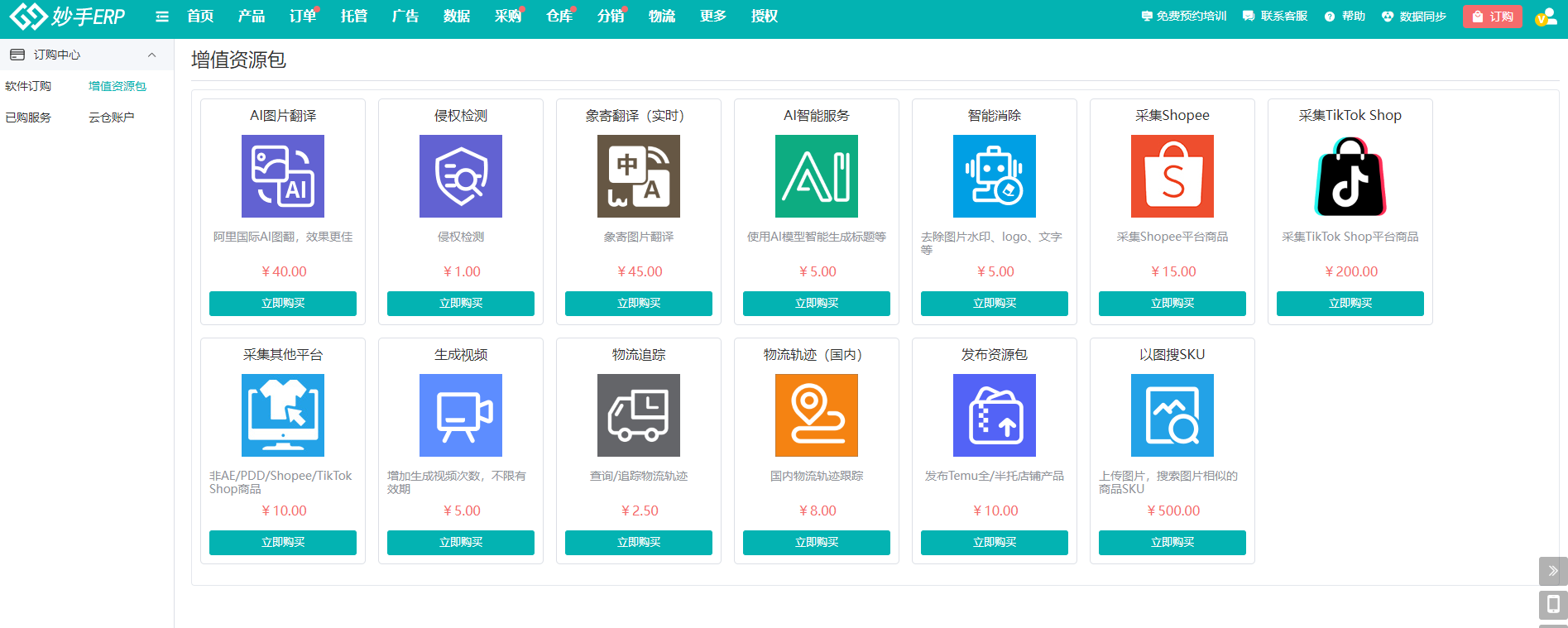The height and width of the screenshot is (628, 1568).
Task: Click 采集Shopee平台商品 description text
Action: point(1172,237)
